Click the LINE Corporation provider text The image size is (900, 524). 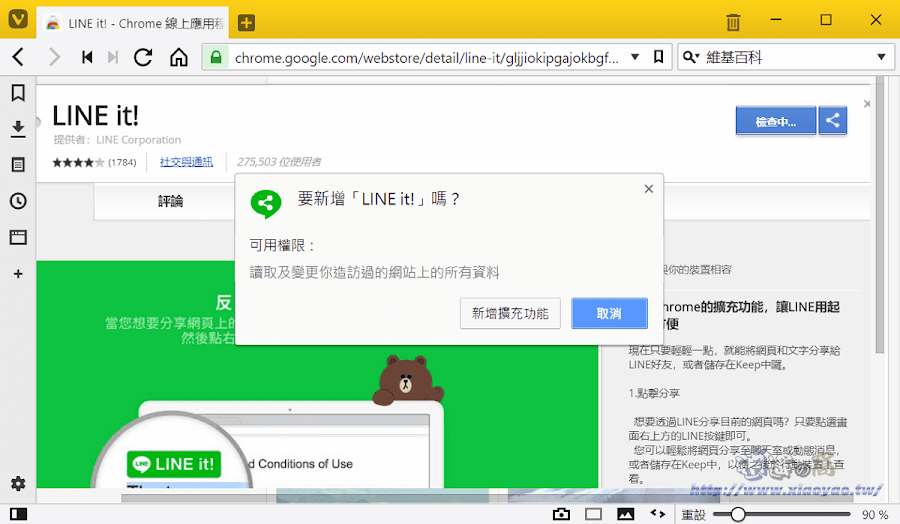138,139
